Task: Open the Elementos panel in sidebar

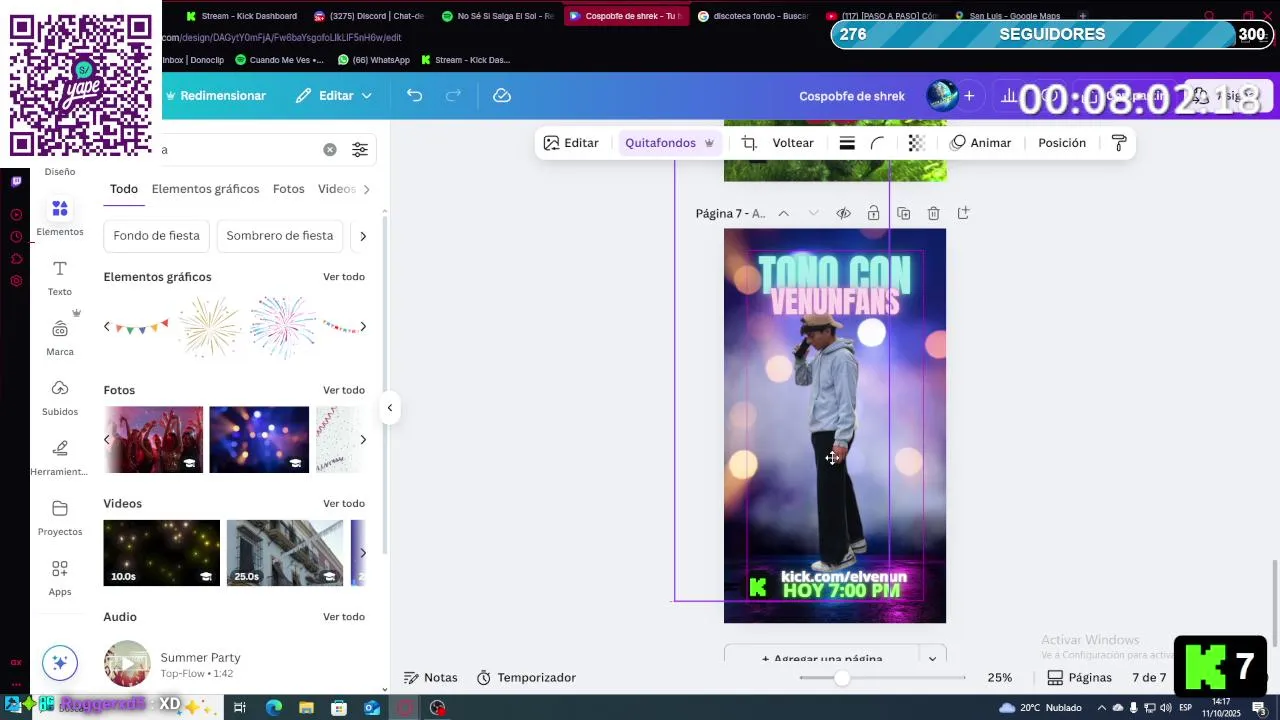Action: 60,217
